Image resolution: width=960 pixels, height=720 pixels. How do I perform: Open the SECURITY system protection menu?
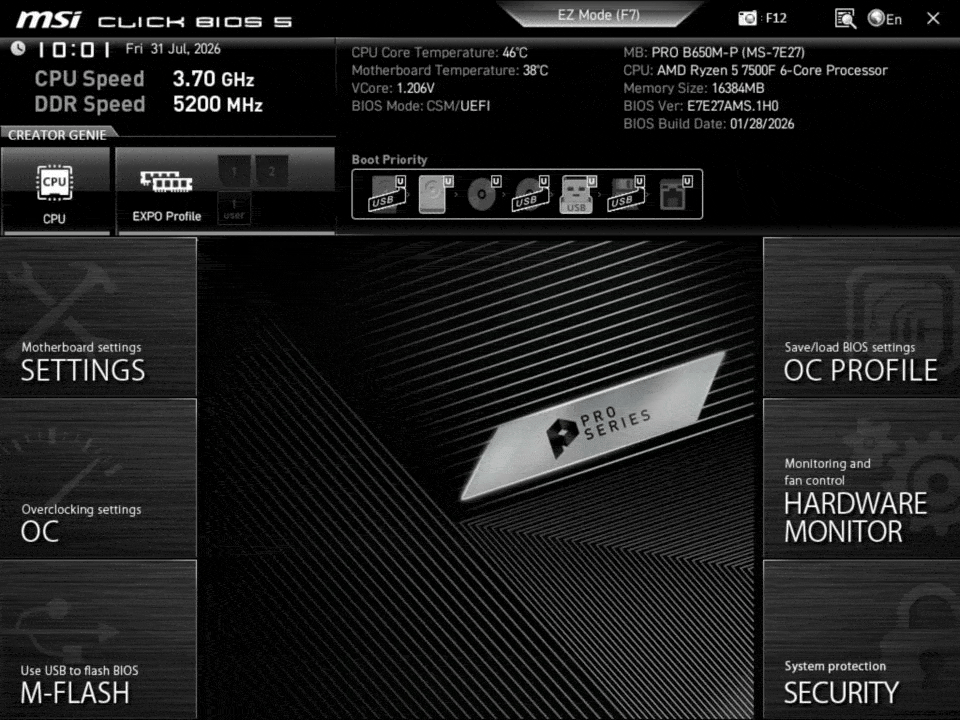pos(861,640)
